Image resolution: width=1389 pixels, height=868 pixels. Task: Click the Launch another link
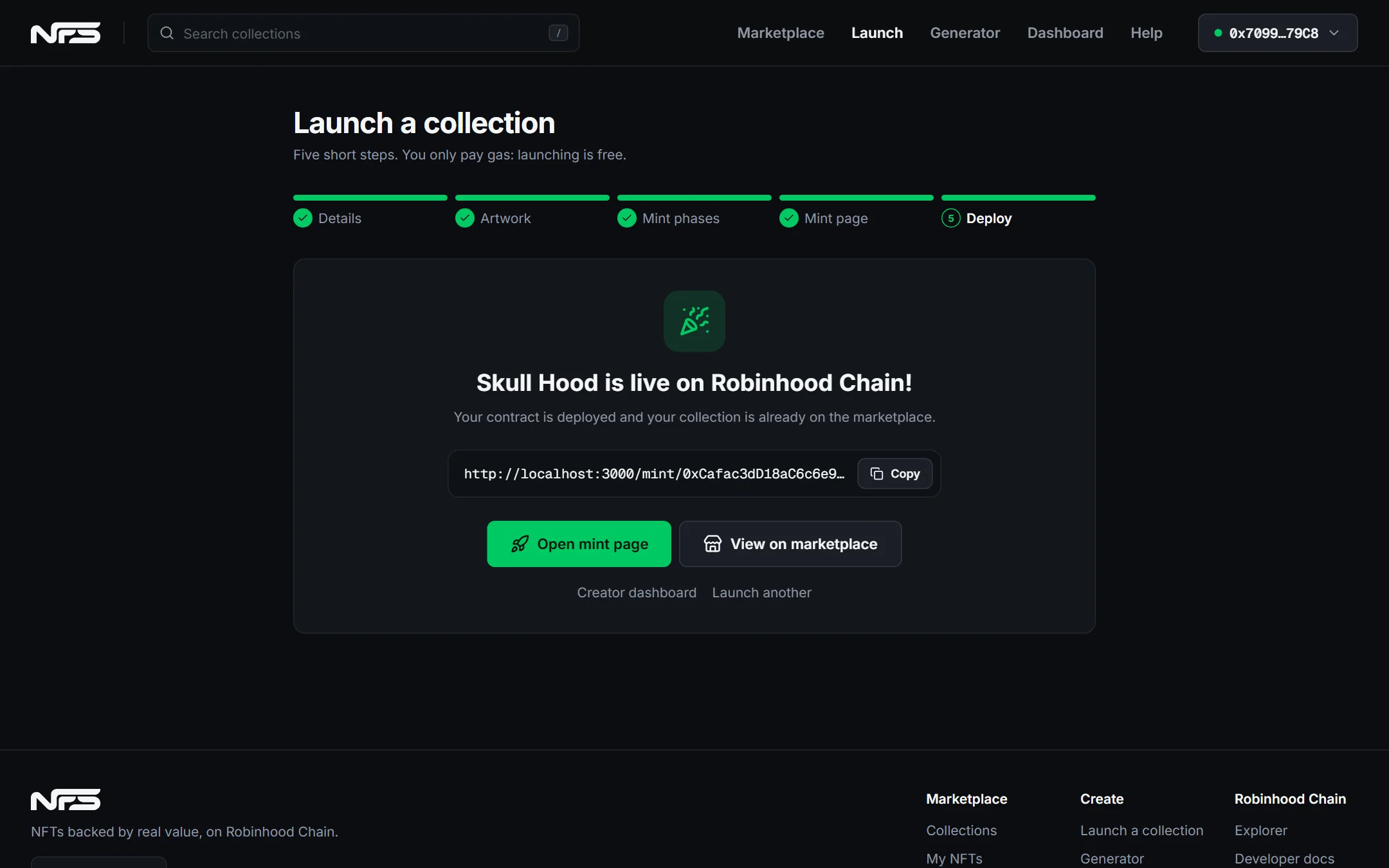pyautogui.click(x=761, y=592)
